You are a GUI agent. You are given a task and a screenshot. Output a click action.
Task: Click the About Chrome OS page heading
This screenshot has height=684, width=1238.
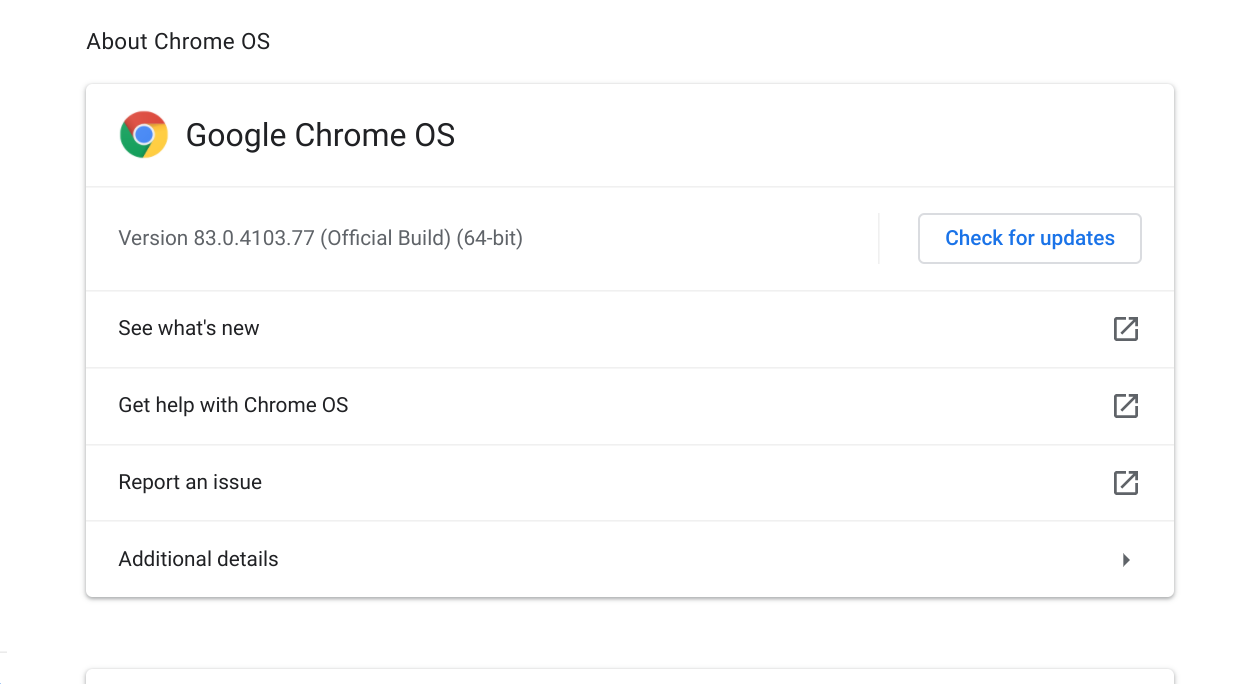click(x=178, y=41)
